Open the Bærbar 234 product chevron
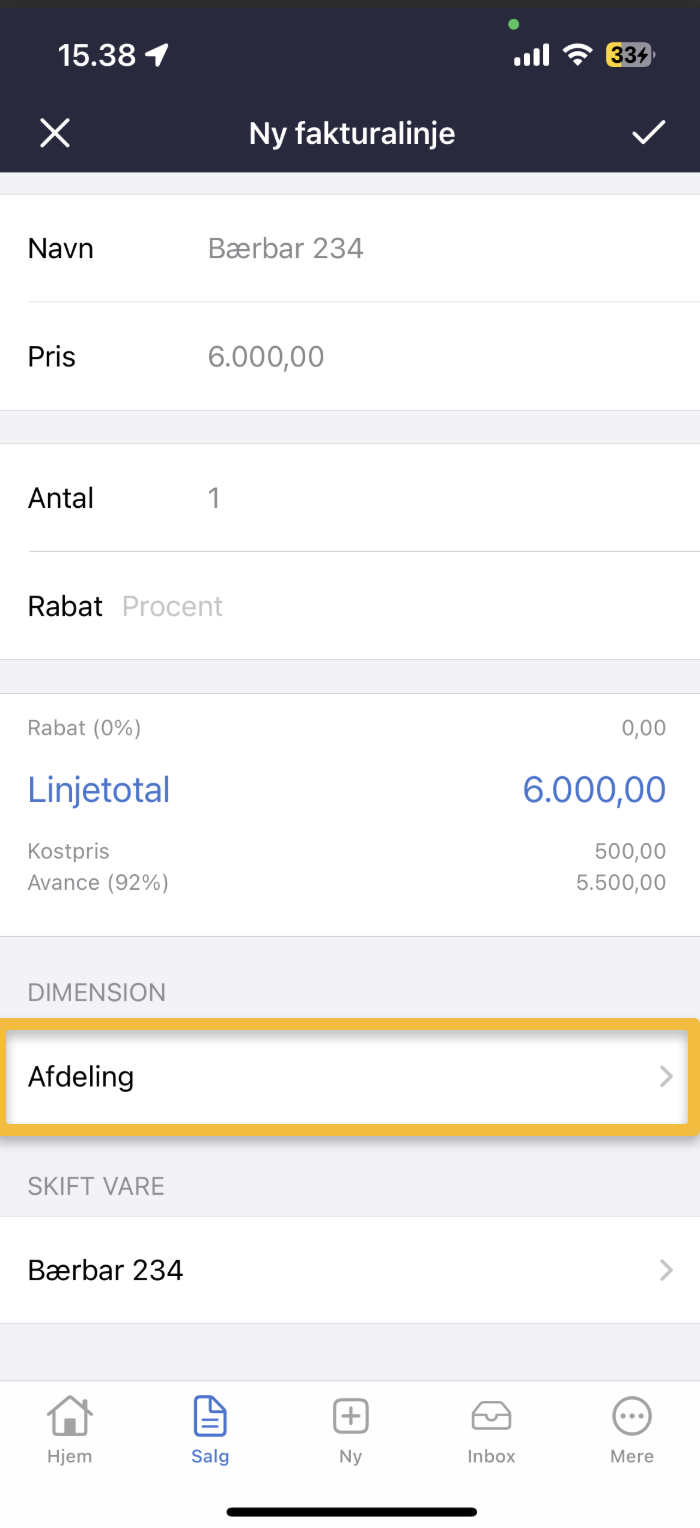700x1528 pixels. point(666,1270)
